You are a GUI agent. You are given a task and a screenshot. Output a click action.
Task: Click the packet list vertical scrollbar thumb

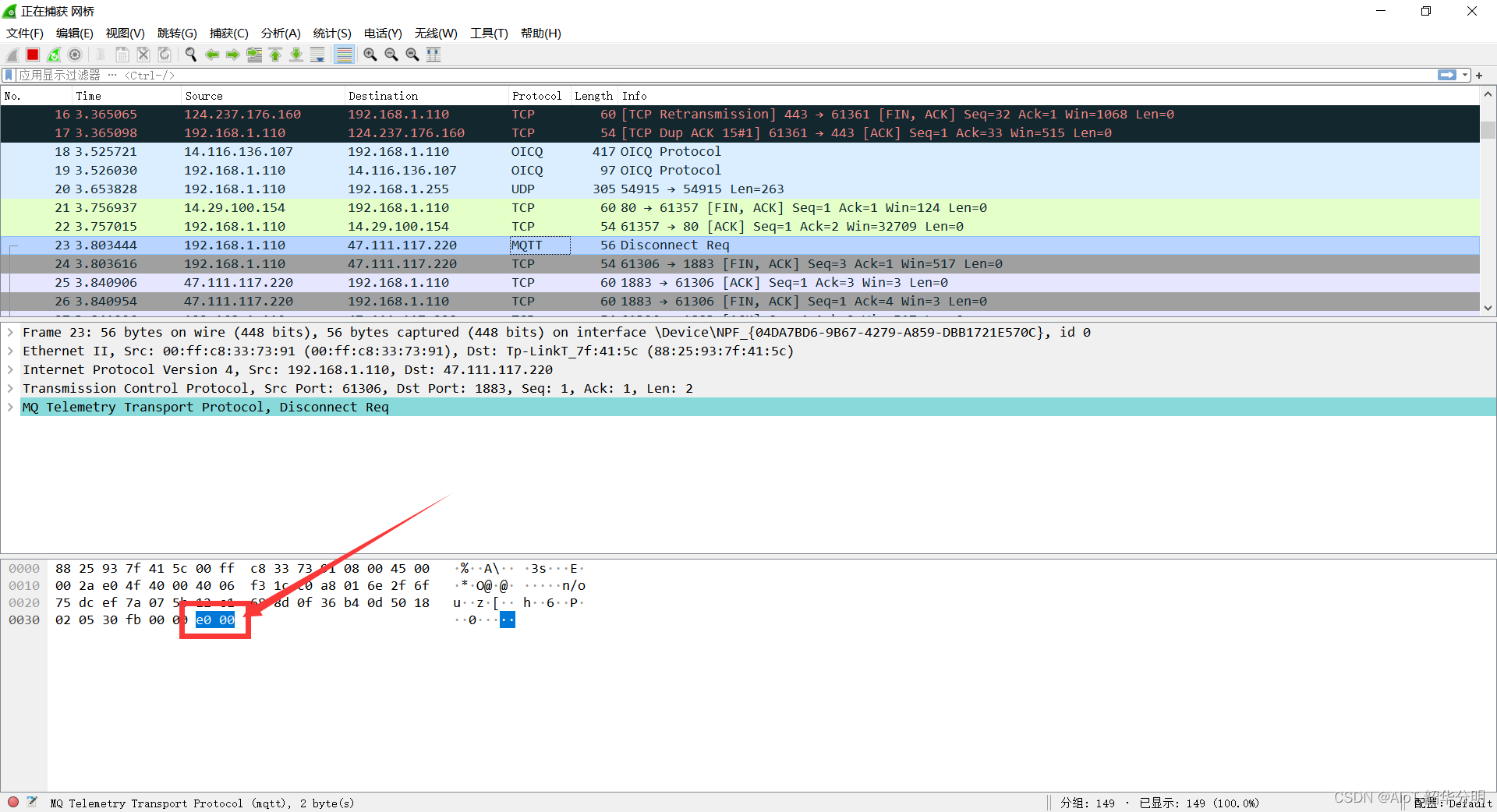point(1488,129)
